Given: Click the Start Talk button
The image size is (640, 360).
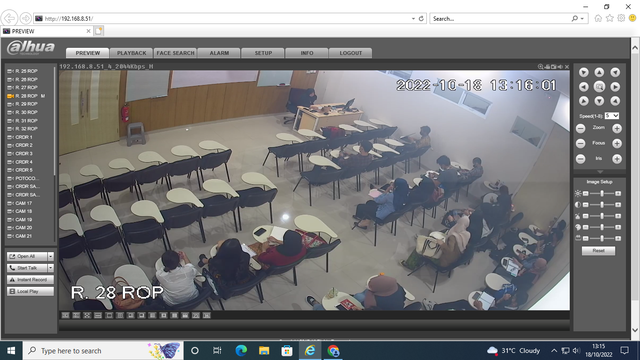Looking at the screenshot, I should click(27, 268).
